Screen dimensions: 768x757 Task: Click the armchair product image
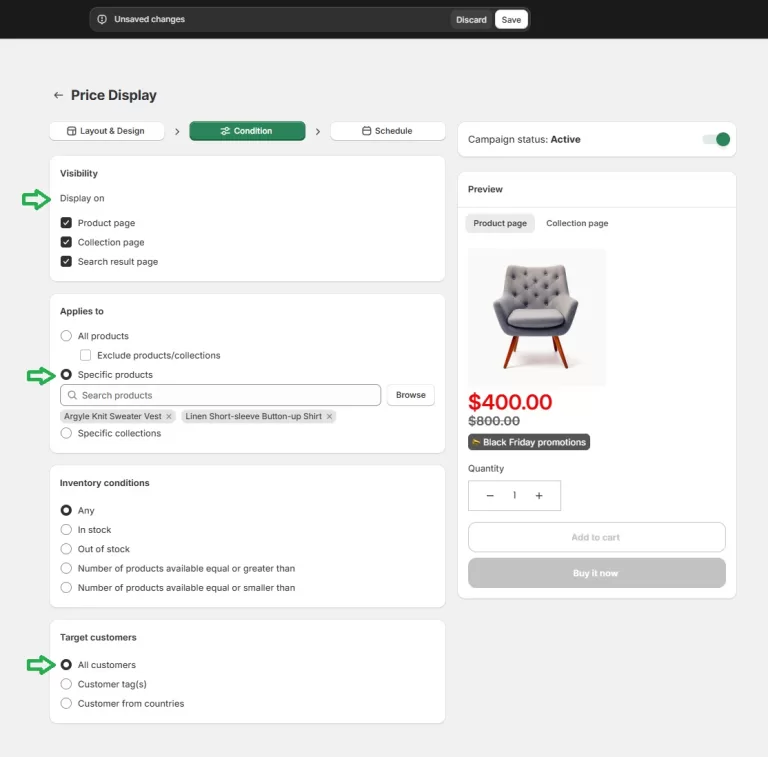point(537,317)
